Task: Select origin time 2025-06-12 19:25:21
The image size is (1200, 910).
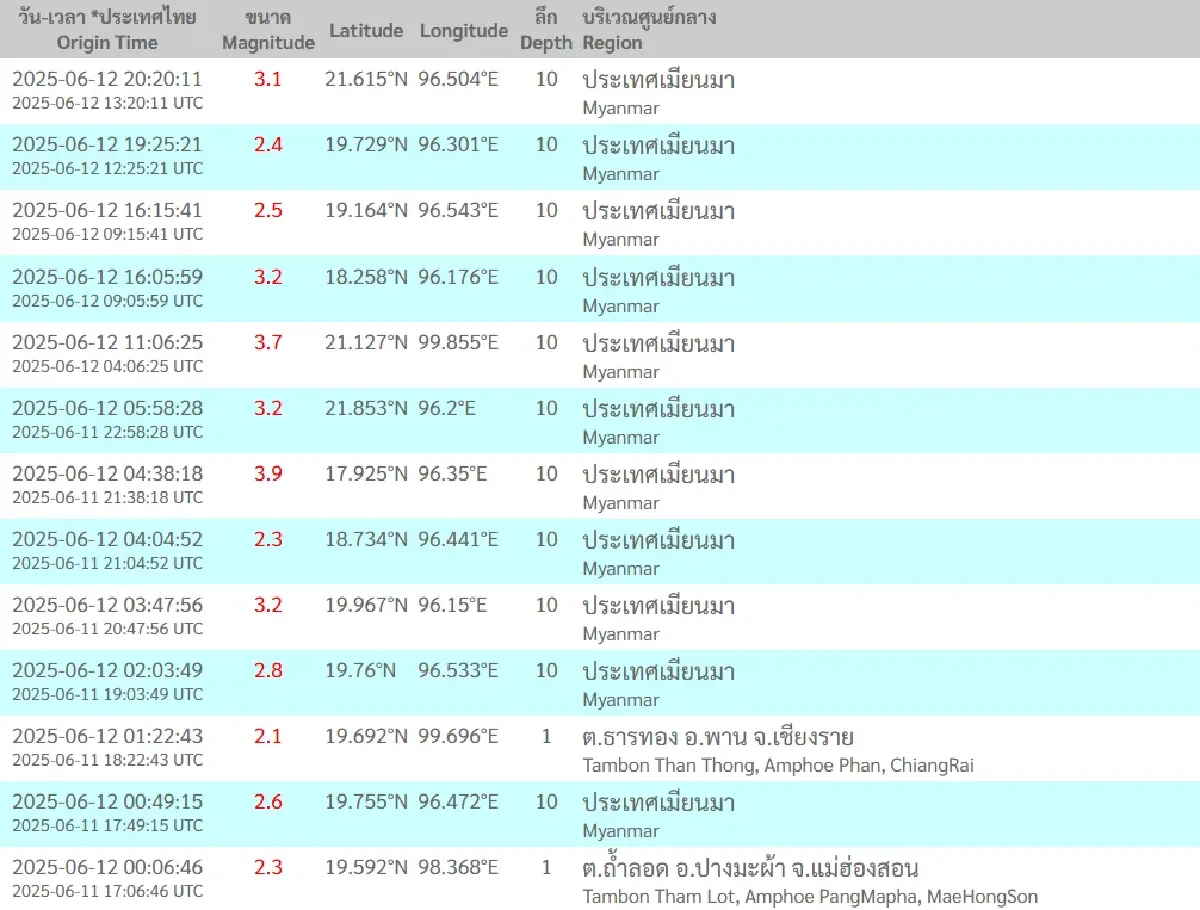Action: 107,145
